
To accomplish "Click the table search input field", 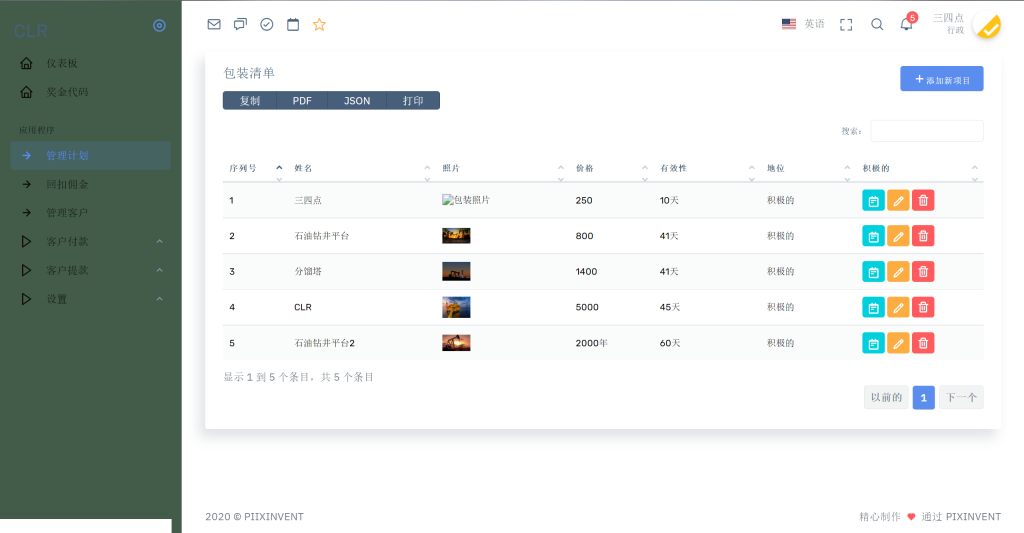I will [926, 131].
